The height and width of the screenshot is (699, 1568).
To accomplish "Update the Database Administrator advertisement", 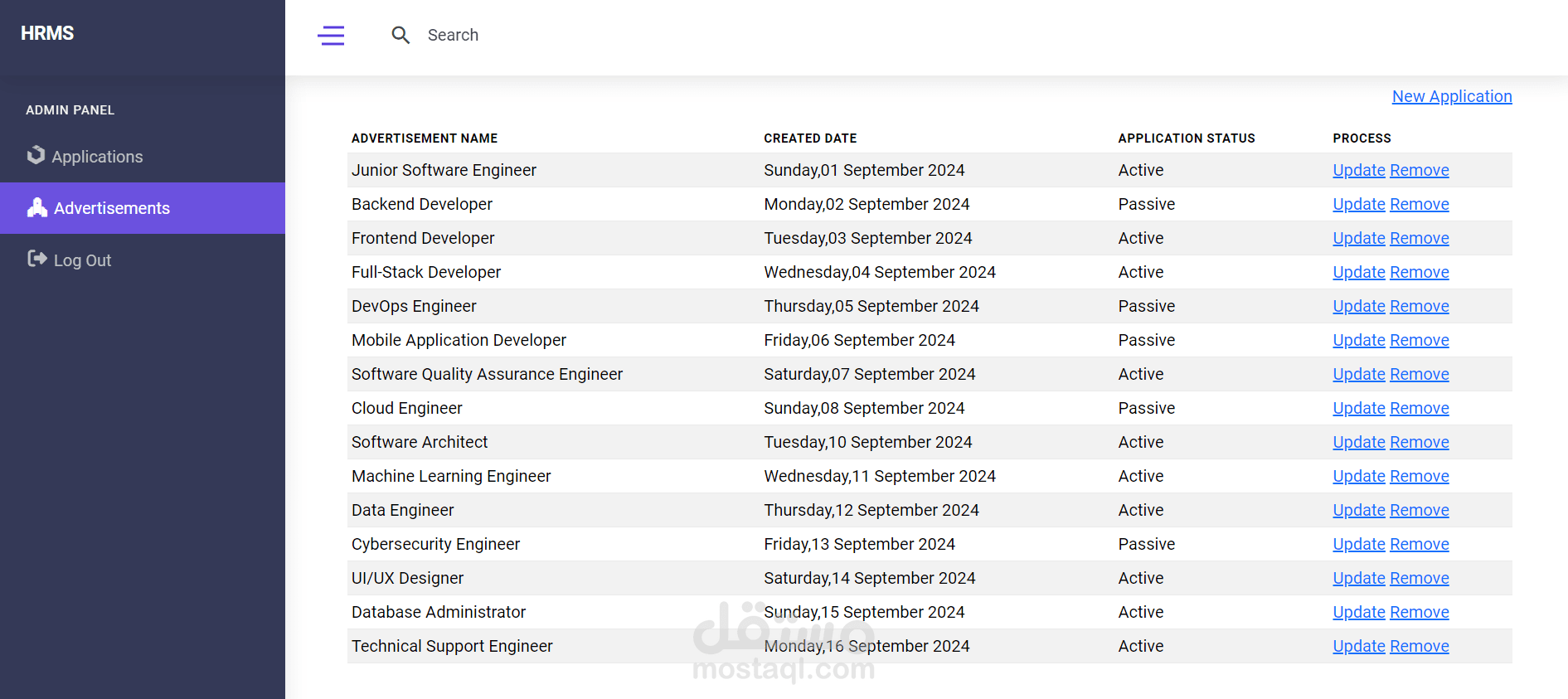I will coord(1359,612).
